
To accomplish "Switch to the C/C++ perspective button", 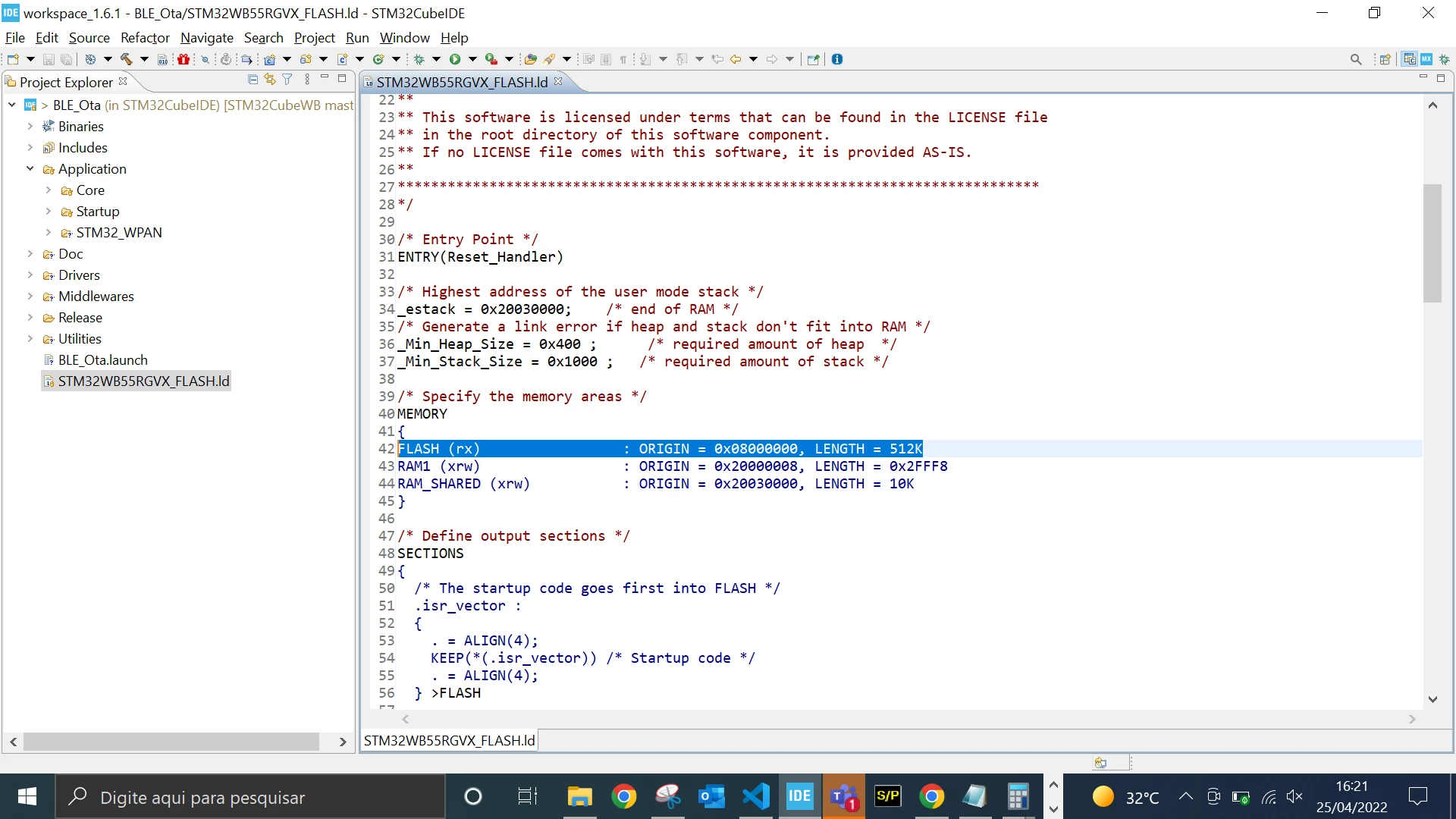I will click(1410, 59).
